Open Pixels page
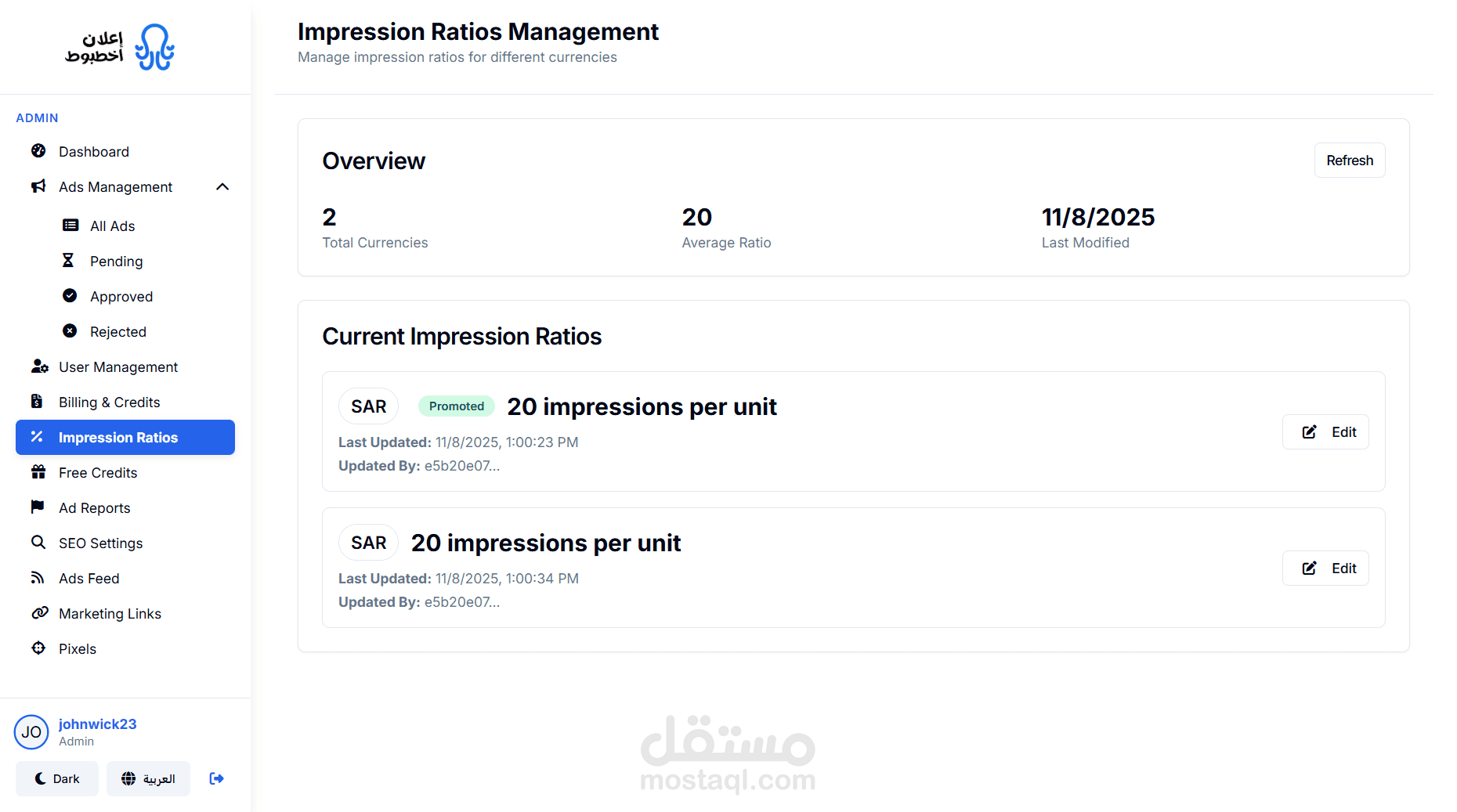Screen dimensions: 1457x812 (x=125, y=648)
